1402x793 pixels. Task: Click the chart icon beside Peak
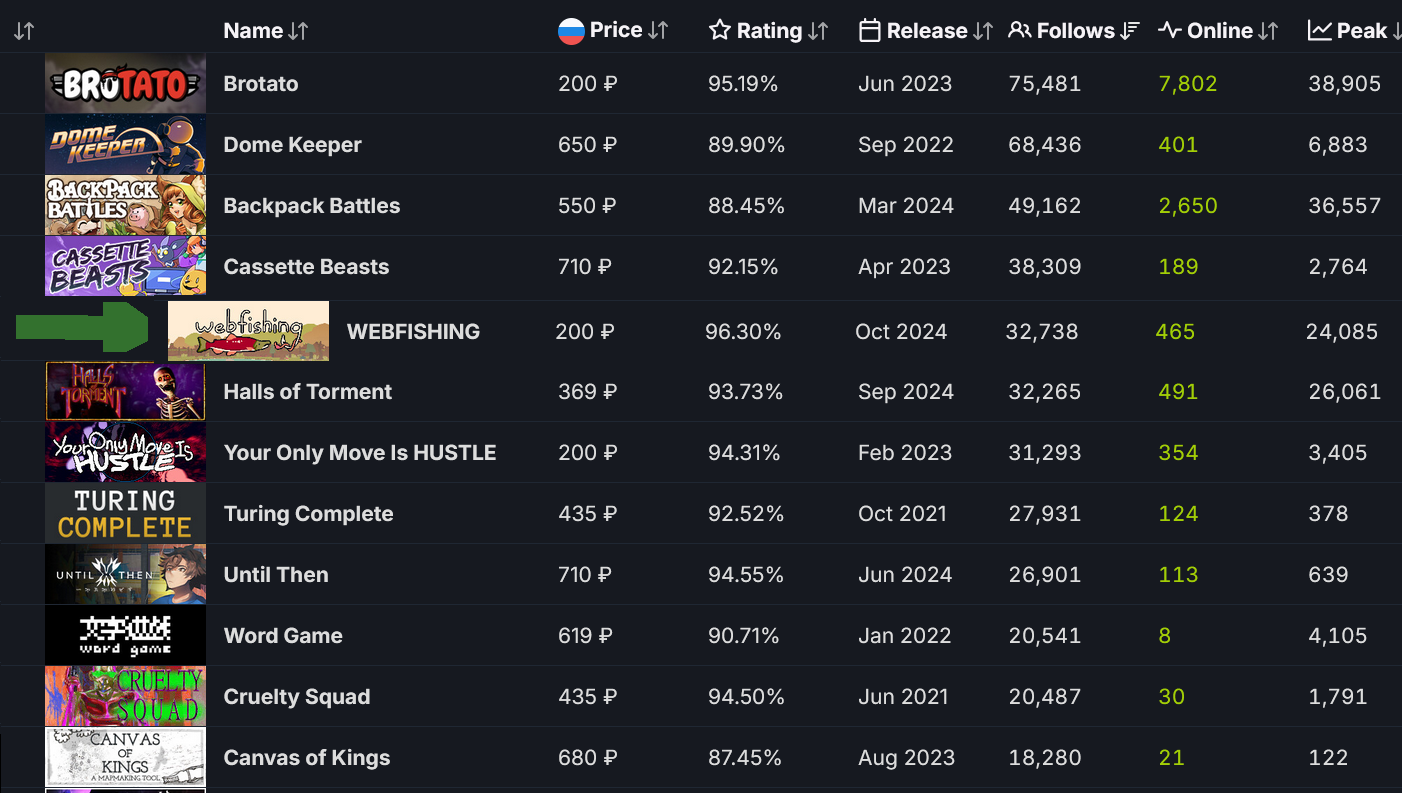[x=1320, y=31]
